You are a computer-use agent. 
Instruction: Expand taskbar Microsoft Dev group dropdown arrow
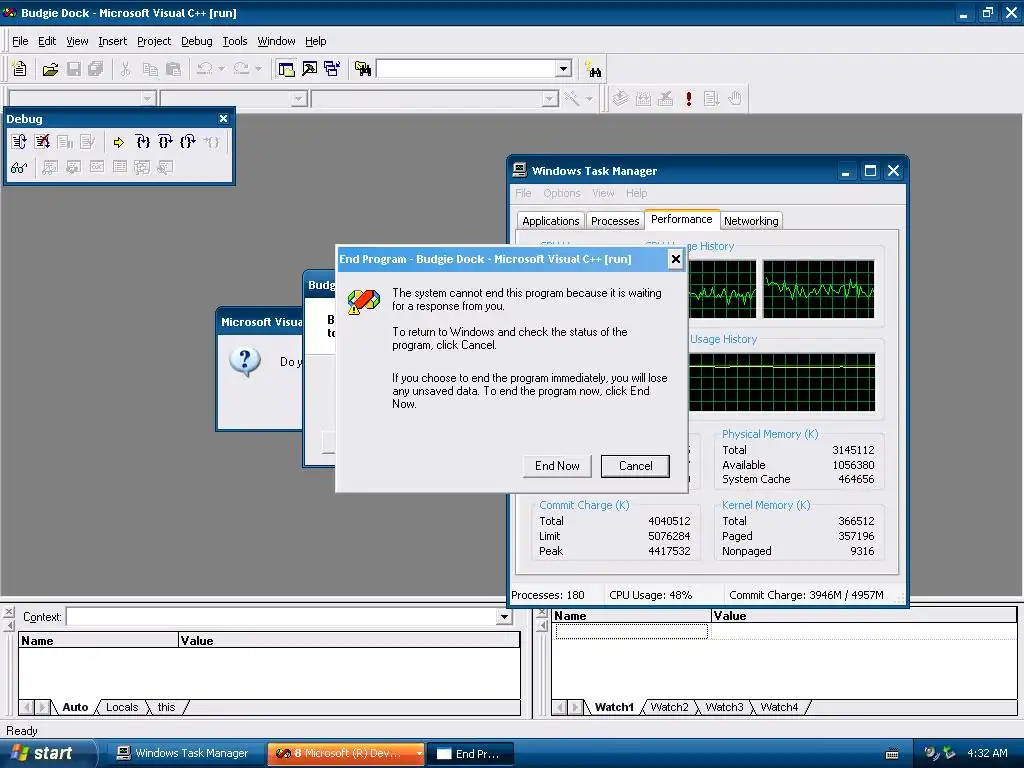pyautogui.click(x=419, y=754)
